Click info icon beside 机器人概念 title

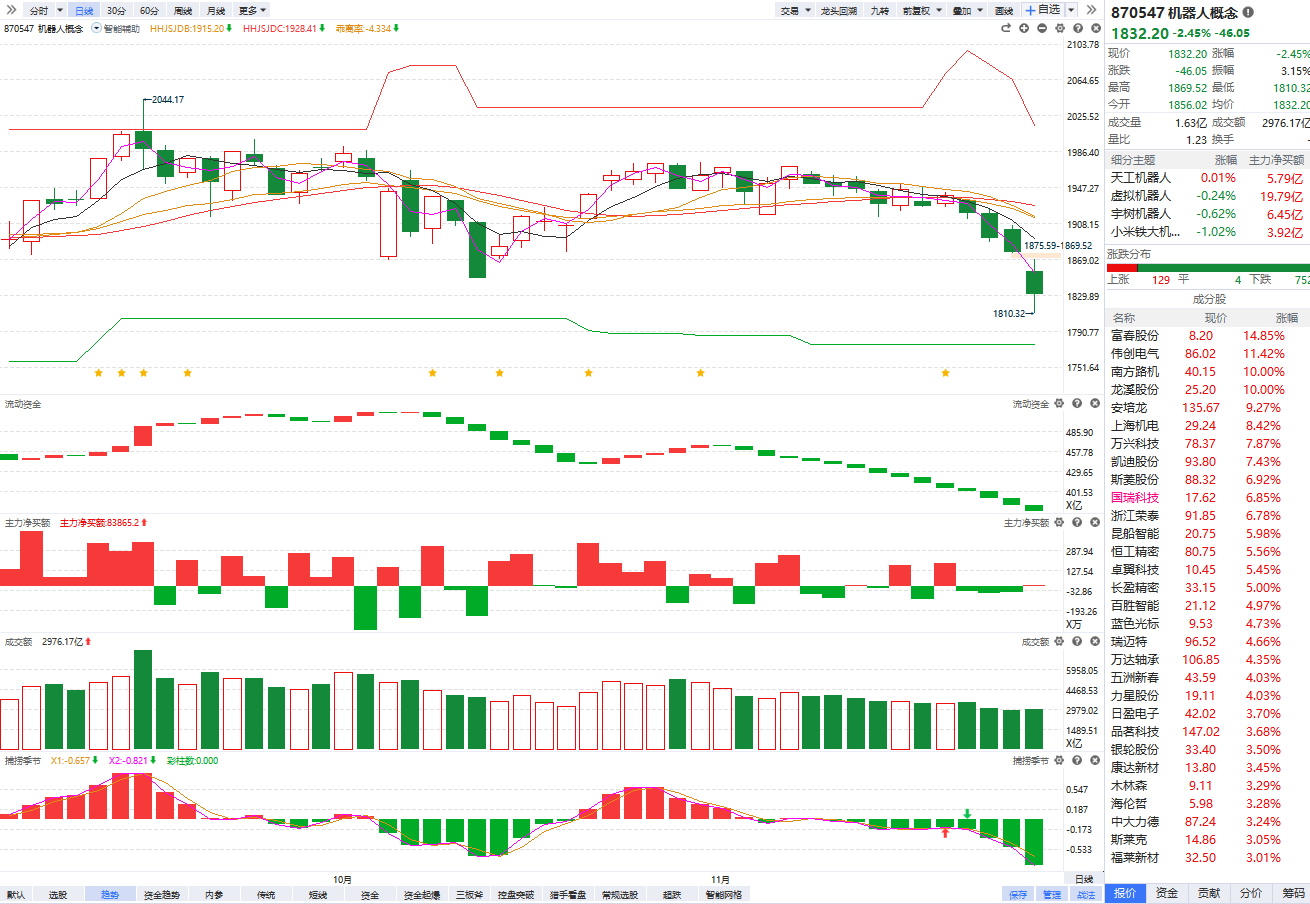click(1248, 13)
